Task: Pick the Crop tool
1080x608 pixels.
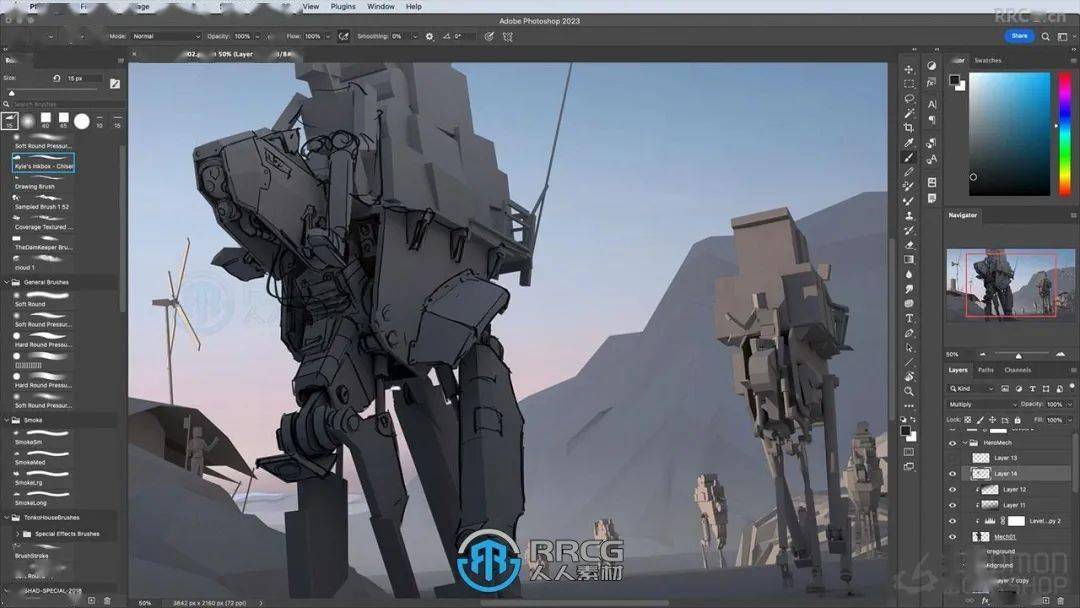Action: click(909, 127)
